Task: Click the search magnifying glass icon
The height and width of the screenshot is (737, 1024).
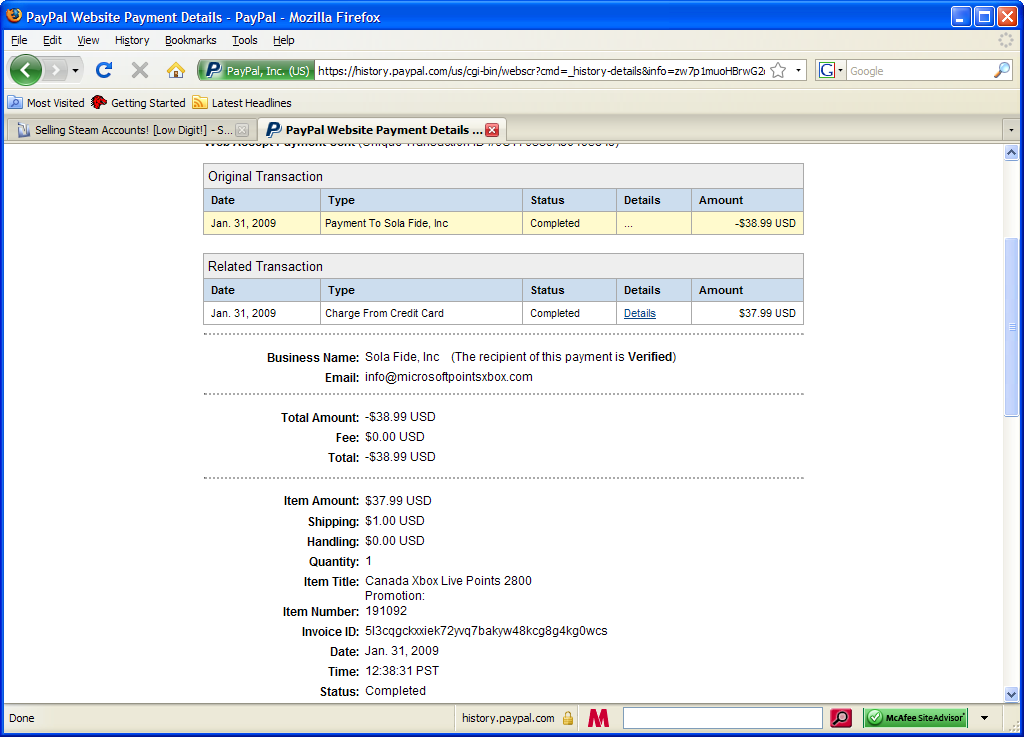Action: 1002,71
